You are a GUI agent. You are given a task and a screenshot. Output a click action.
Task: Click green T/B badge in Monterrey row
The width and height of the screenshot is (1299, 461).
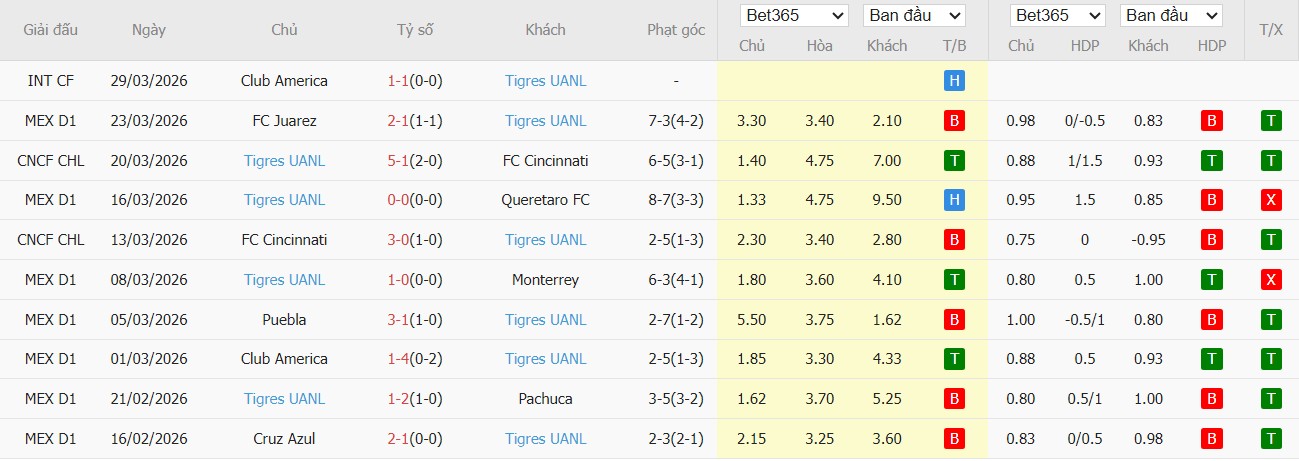click(954, 280)
